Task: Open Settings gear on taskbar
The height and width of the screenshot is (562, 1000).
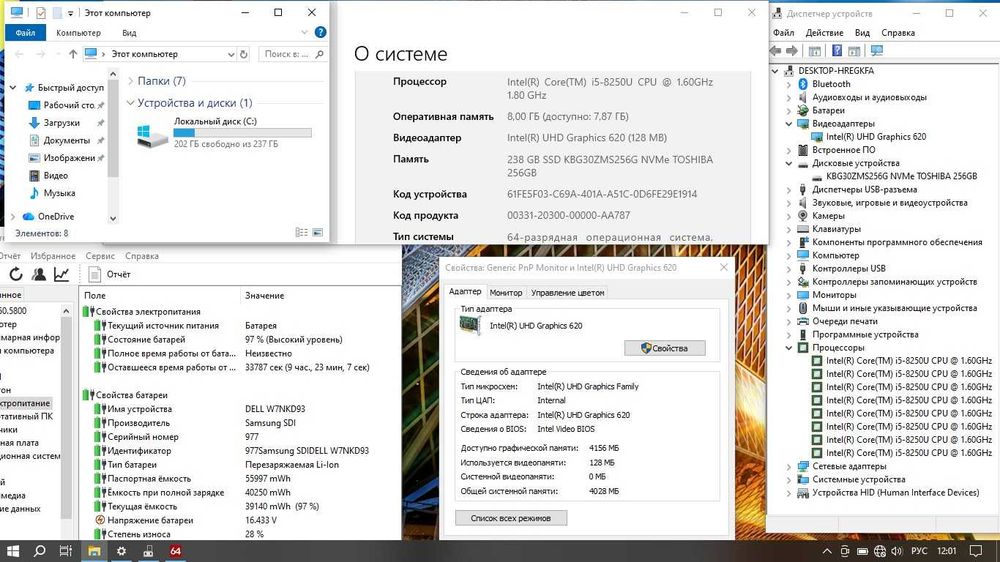Action: [121, 551]
